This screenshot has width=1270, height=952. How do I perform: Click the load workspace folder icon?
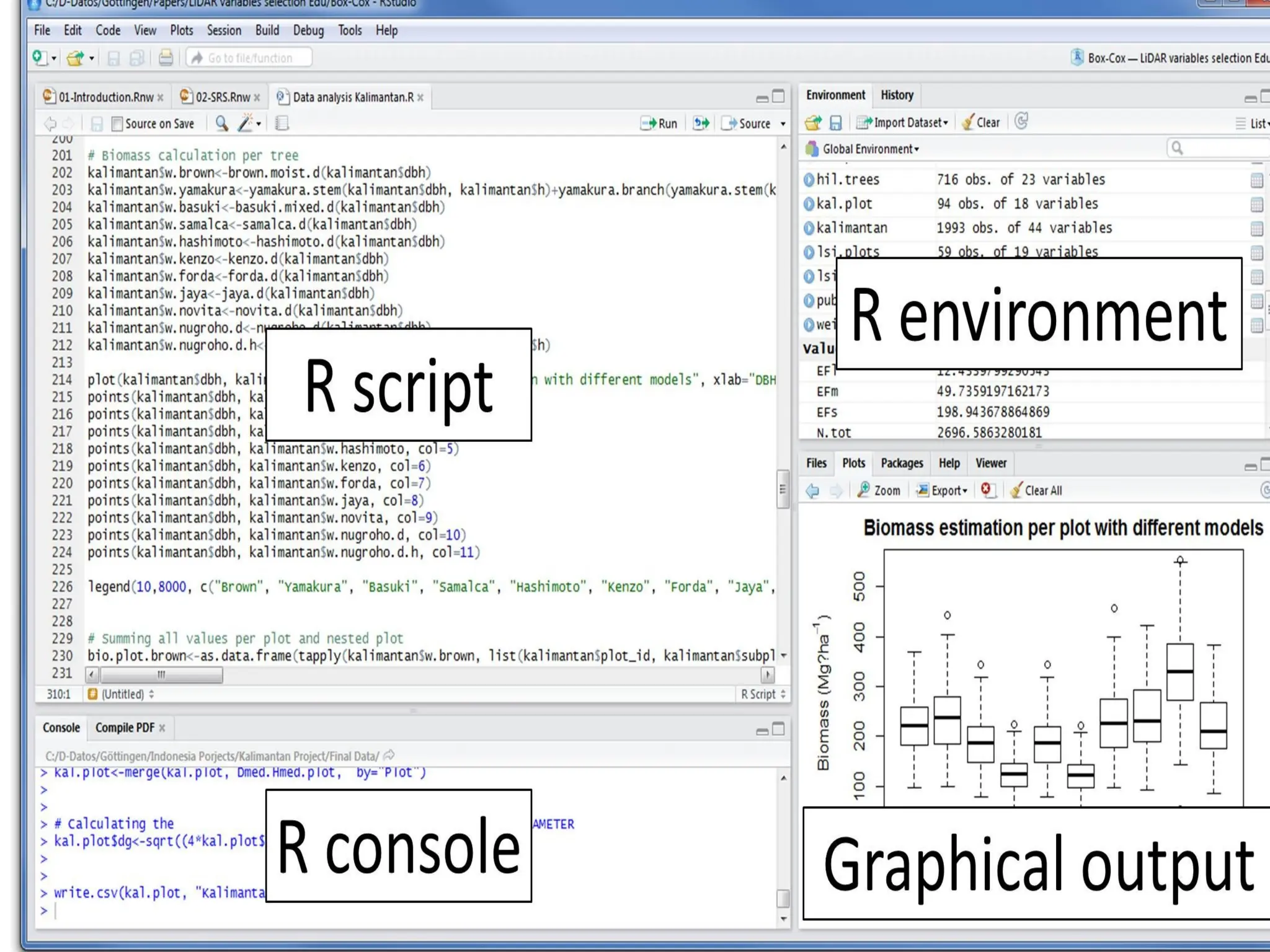[x=813, y=123]
